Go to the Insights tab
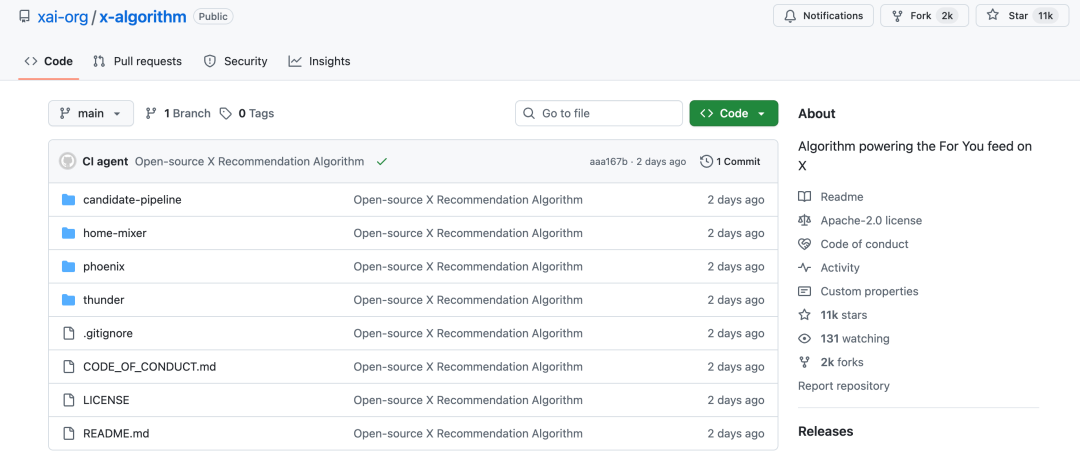The height and width of the screenshot is (457, 1080). [319, 61]
